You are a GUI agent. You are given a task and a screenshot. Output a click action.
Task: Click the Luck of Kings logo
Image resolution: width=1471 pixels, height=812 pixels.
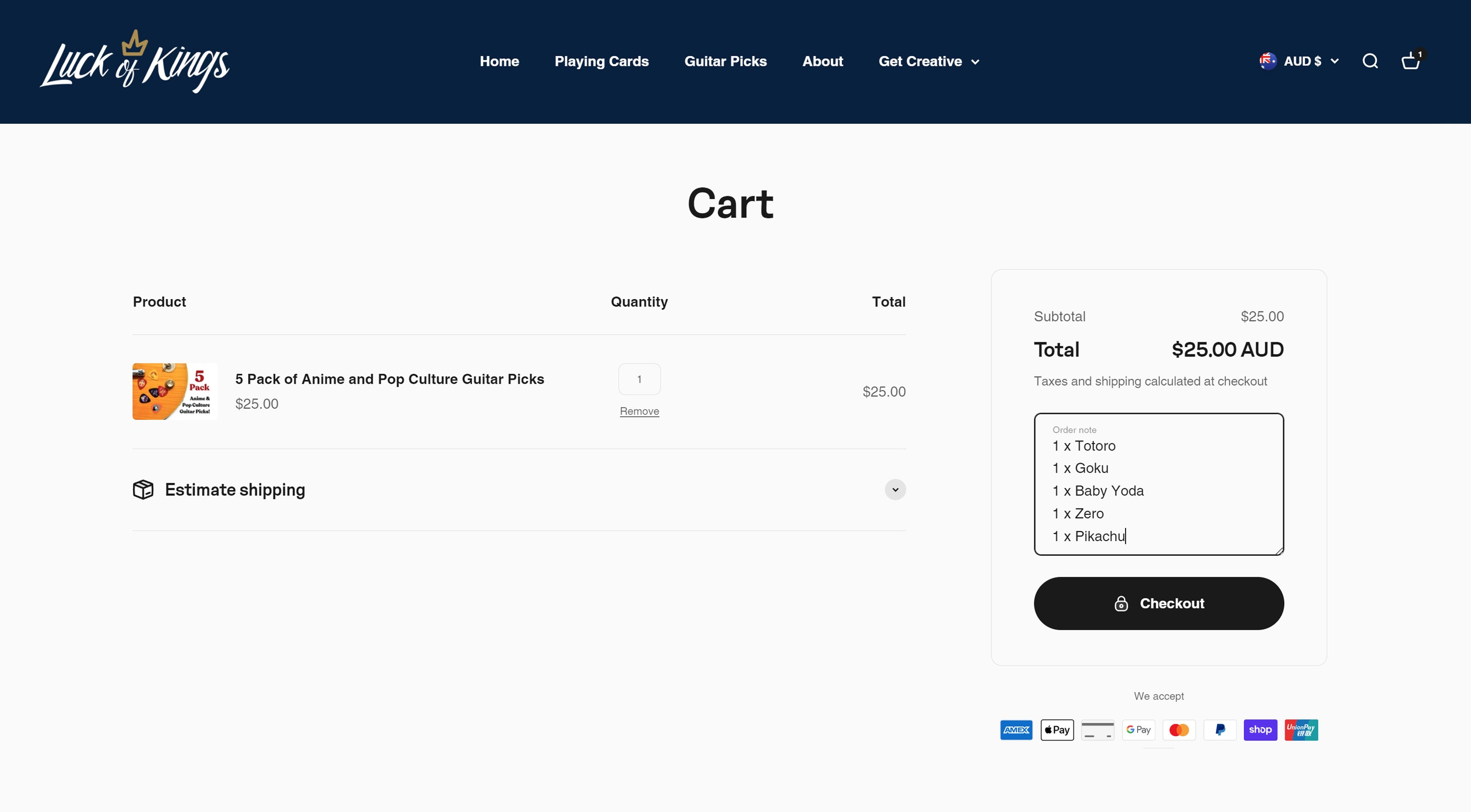pos(135,62)
